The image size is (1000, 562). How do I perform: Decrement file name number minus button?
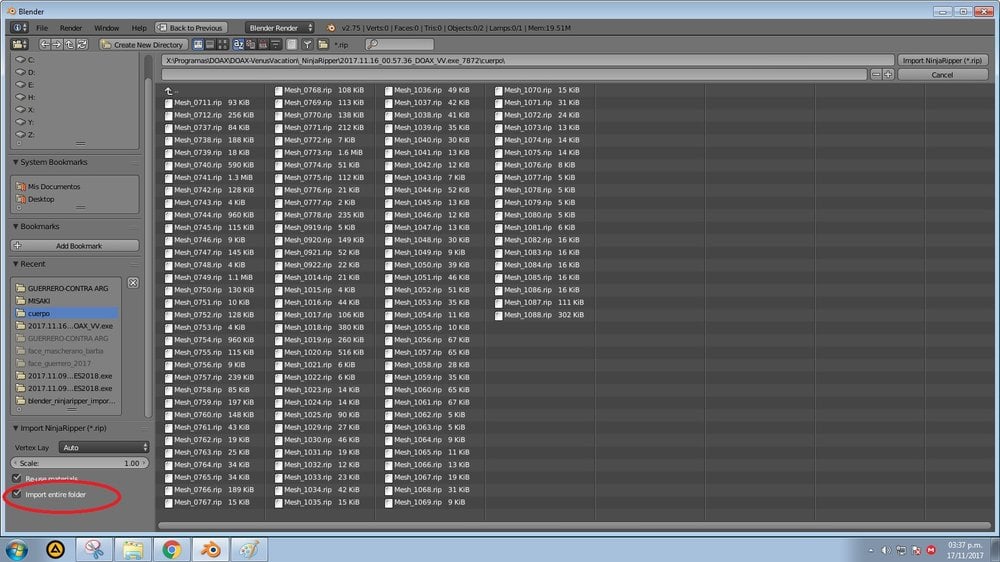[876, 75]
